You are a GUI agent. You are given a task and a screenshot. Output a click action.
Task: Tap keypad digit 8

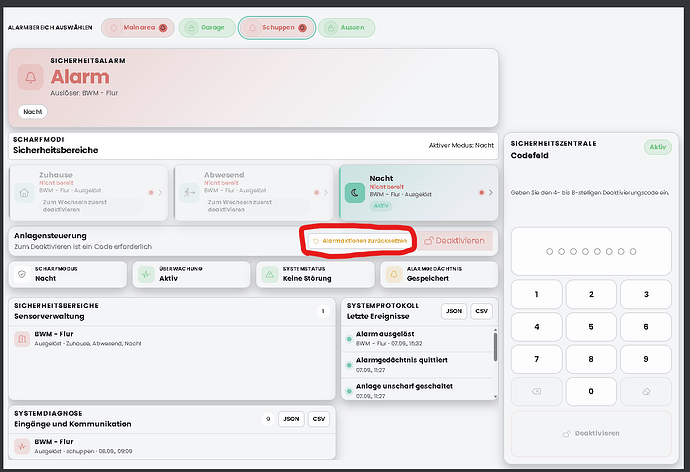pos(591,359)
